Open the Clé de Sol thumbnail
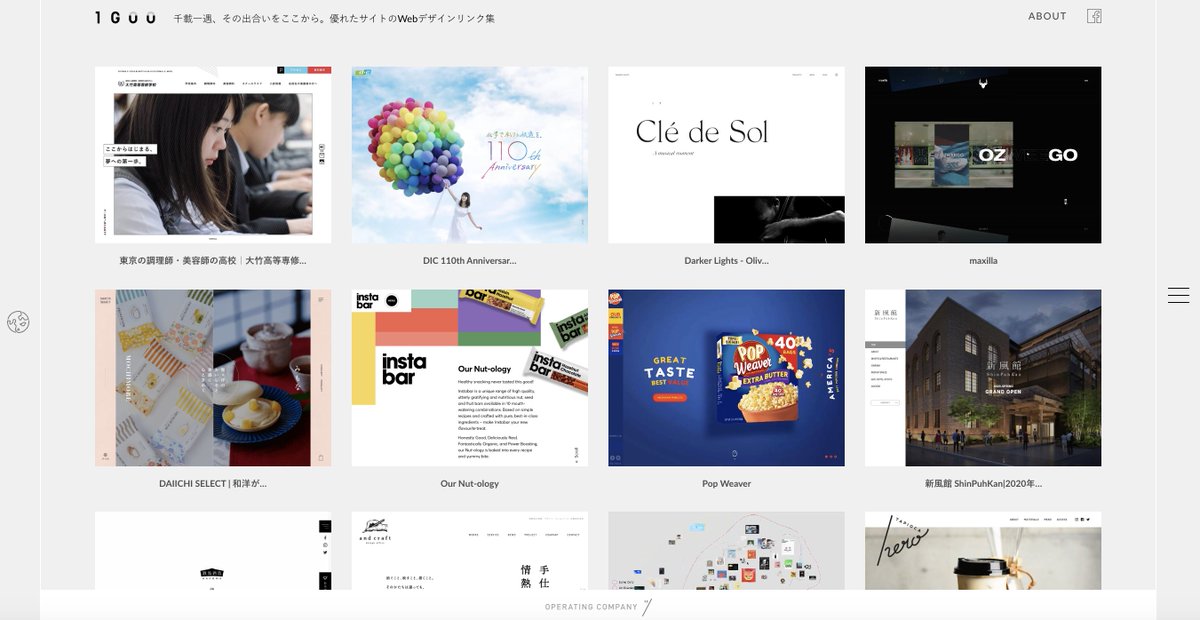Image resolution: width=1200 pixels, height=620 pixels. click(726, 155)
